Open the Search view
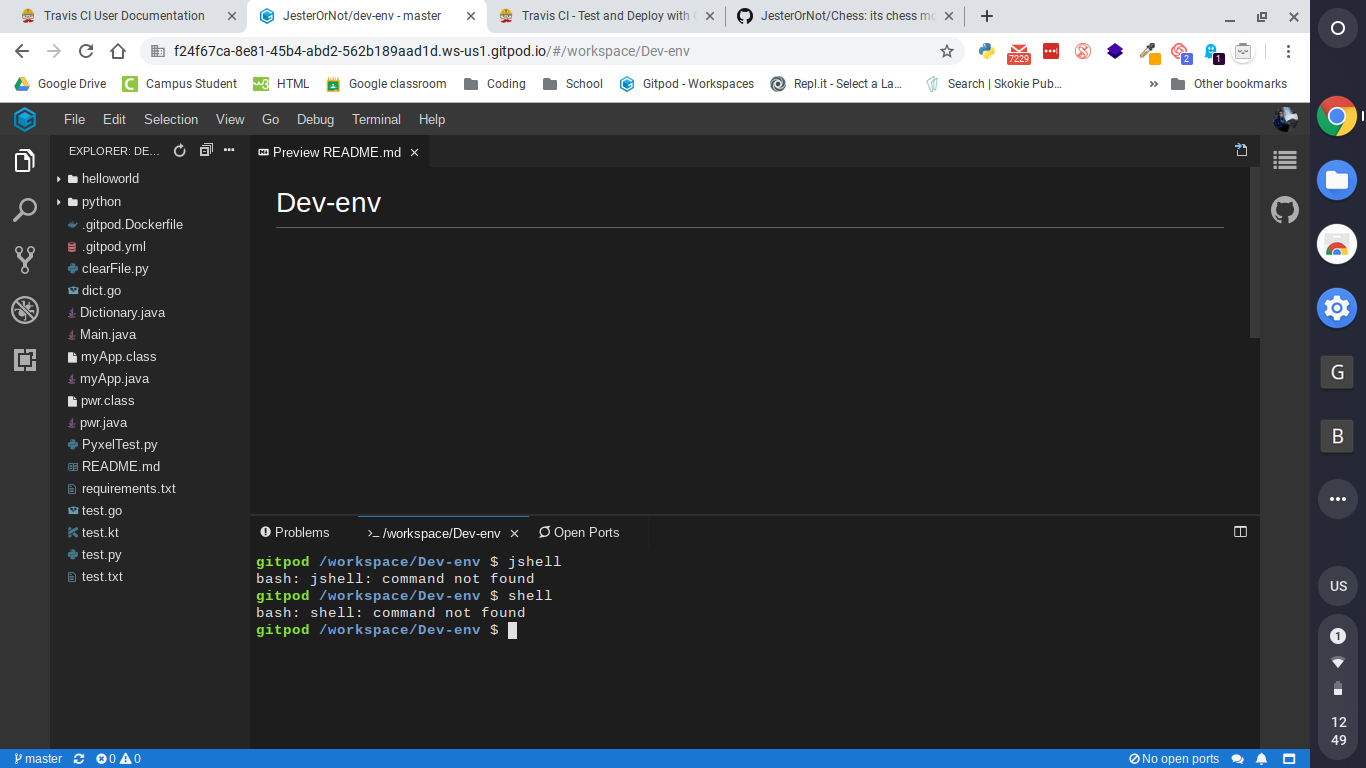 (x=25, y=210)
